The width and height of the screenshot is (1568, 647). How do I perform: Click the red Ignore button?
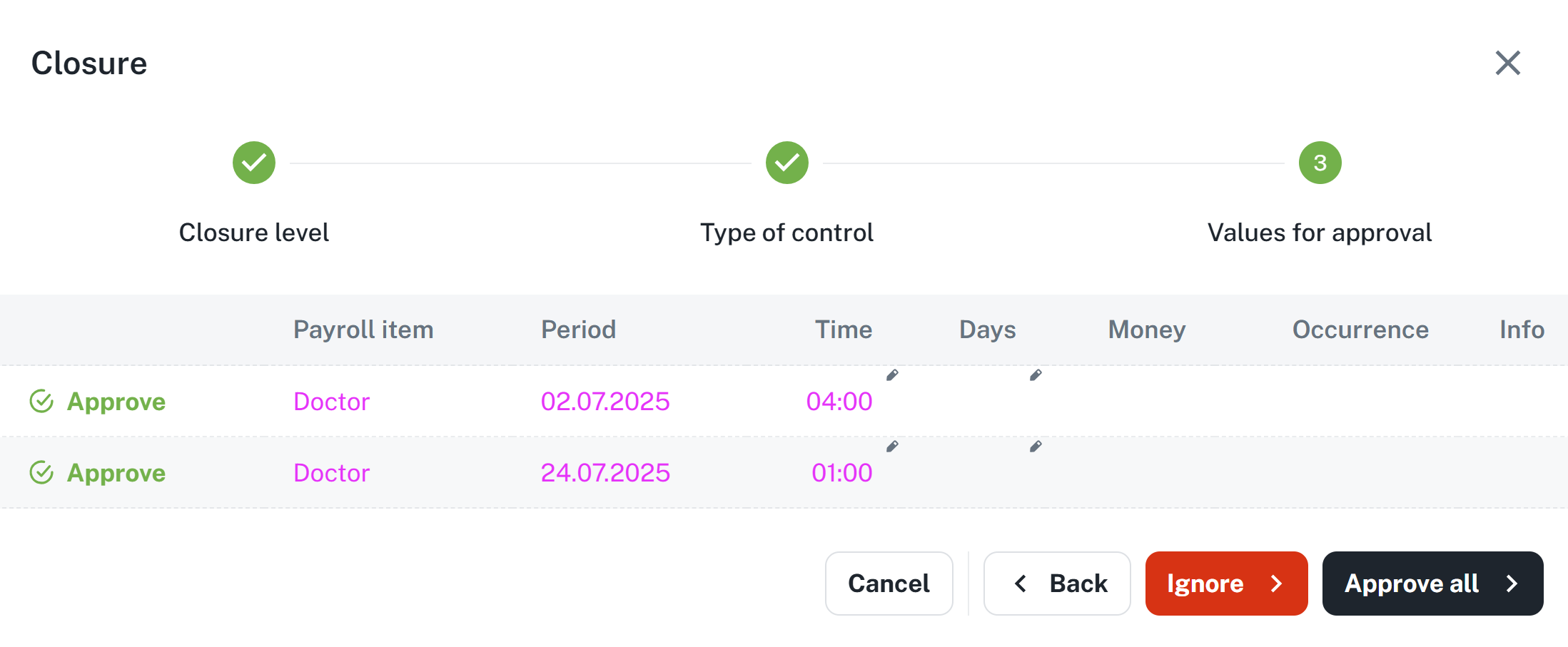tap(1226, 584)
